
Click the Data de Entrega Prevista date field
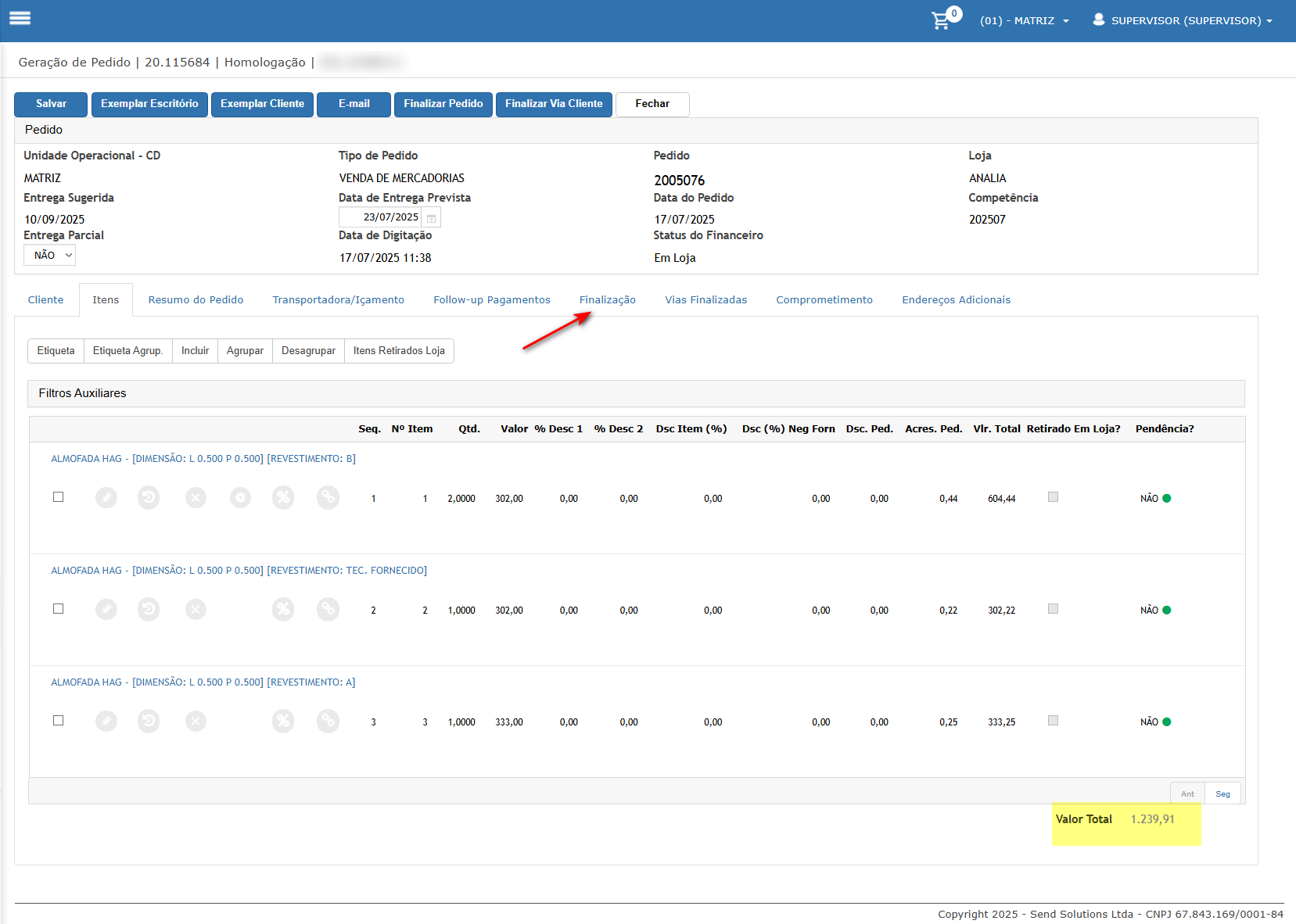pos(382,217)
